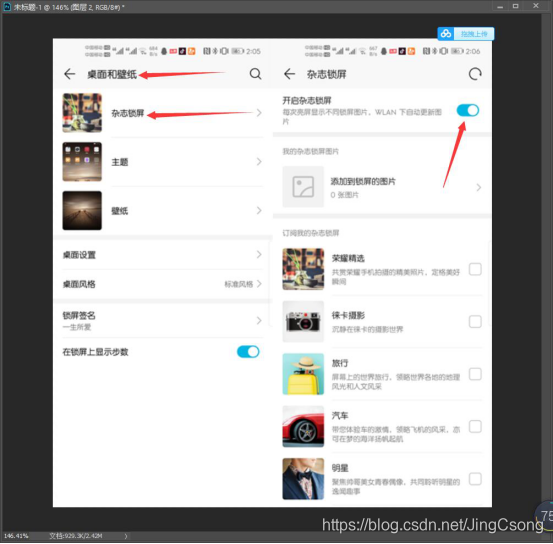The height and width of the screenshot is (544, 553).
Task: Toggle the 开启杂志锁屏 switch
Action: (x=468, y=110)
